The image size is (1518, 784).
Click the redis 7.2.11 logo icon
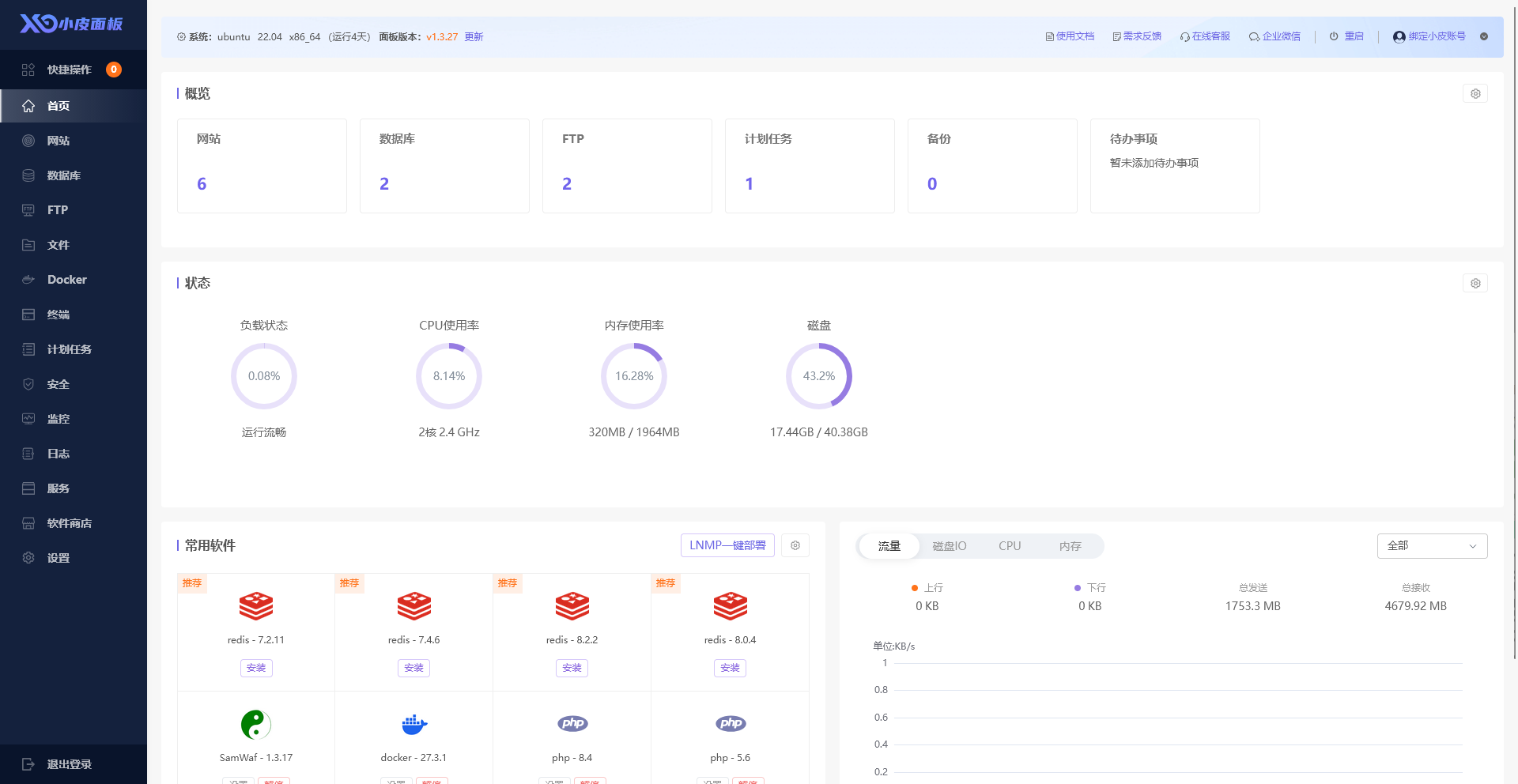[x=256, y=607]
